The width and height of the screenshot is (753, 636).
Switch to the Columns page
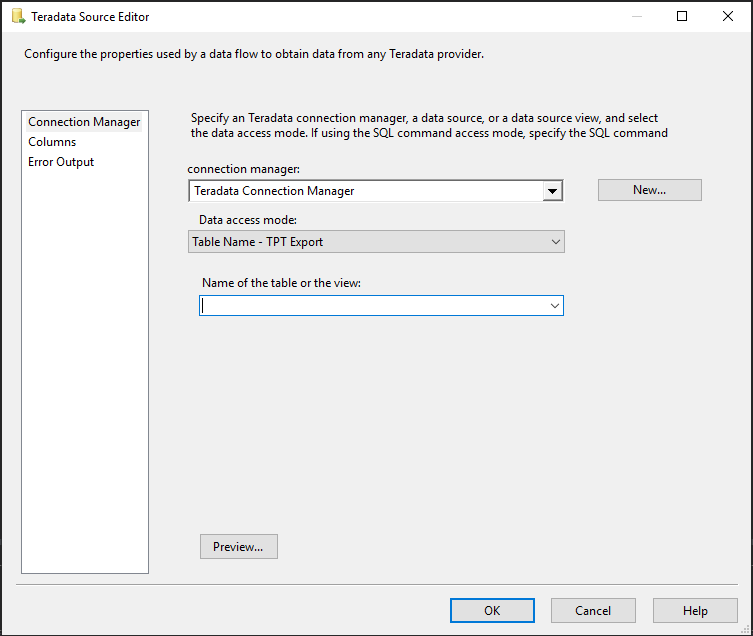[x=52, y=142]
